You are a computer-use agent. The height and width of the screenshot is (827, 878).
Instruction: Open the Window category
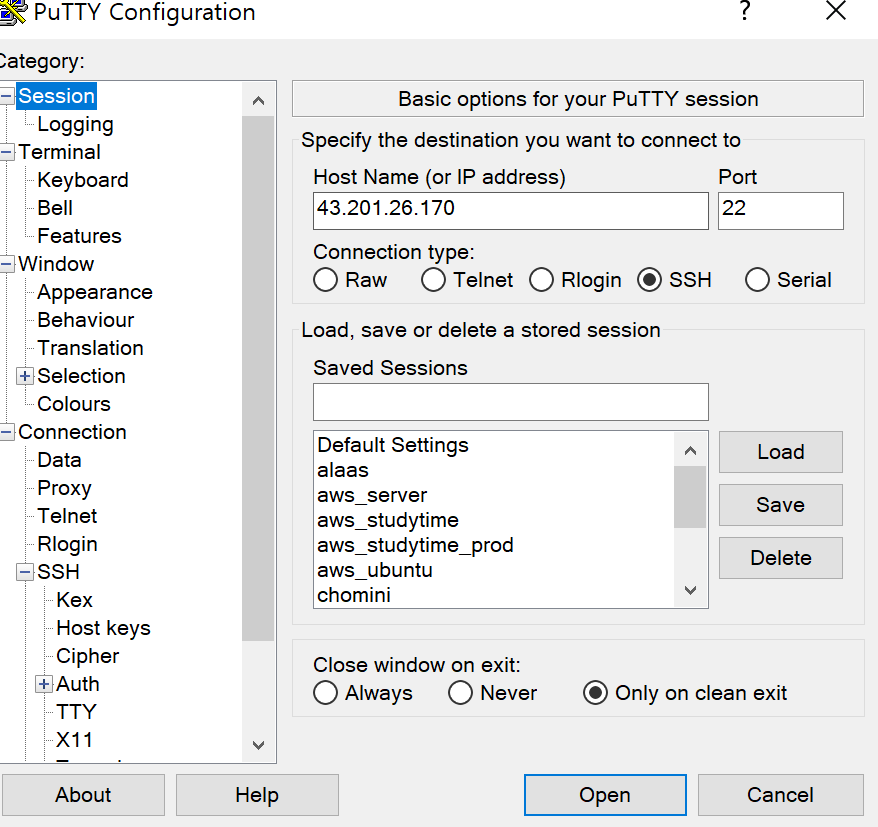point(56,264)
